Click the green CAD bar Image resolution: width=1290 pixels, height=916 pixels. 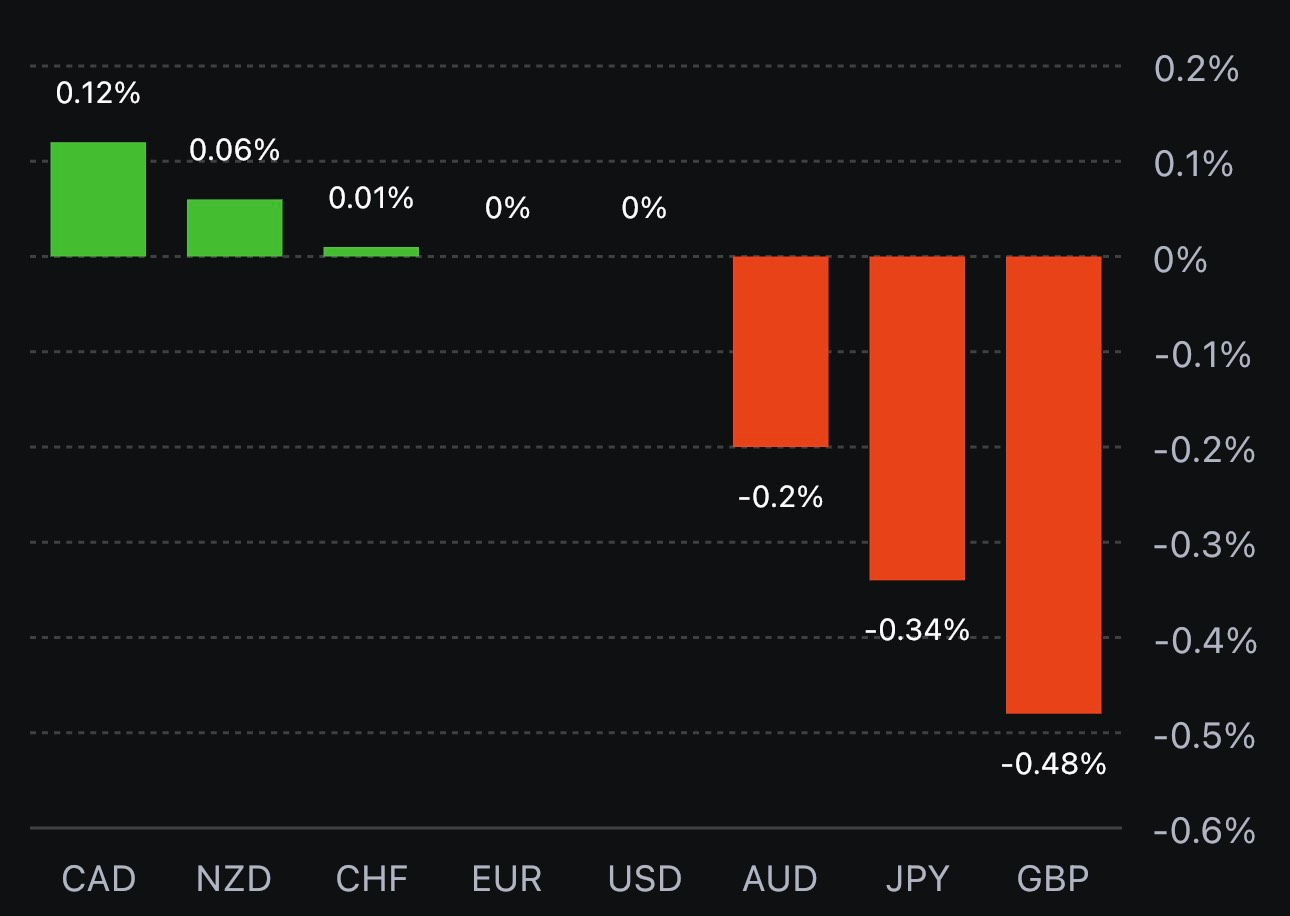(x=98, y=199)
